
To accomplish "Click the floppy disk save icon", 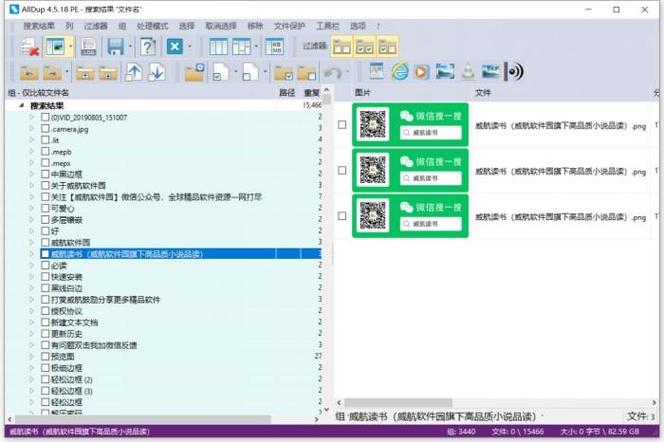I will pos(115,47).
